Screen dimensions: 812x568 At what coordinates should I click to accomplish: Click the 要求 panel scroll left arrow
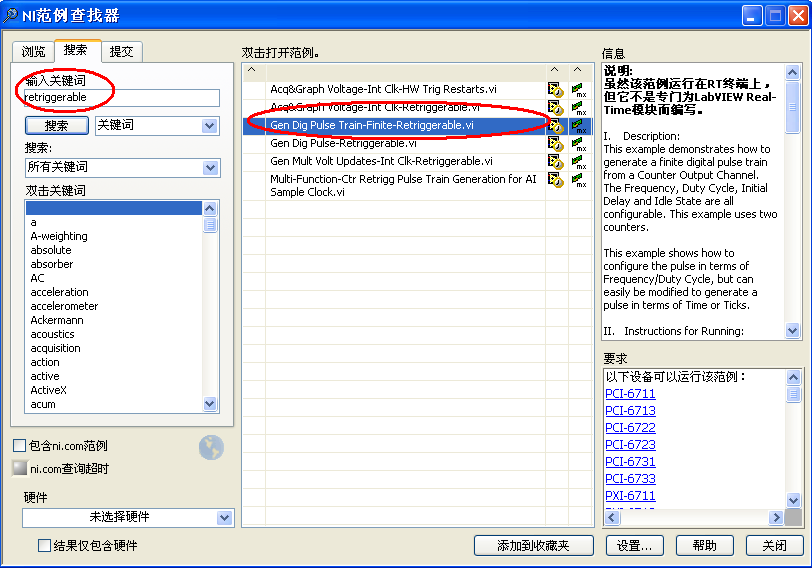coord(612,517)
